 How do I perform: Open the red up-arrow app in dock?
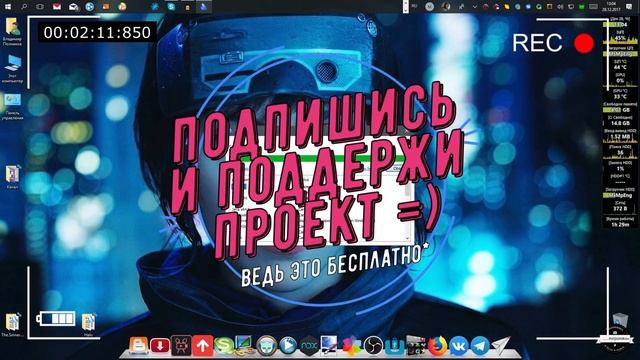click(203, 346)
